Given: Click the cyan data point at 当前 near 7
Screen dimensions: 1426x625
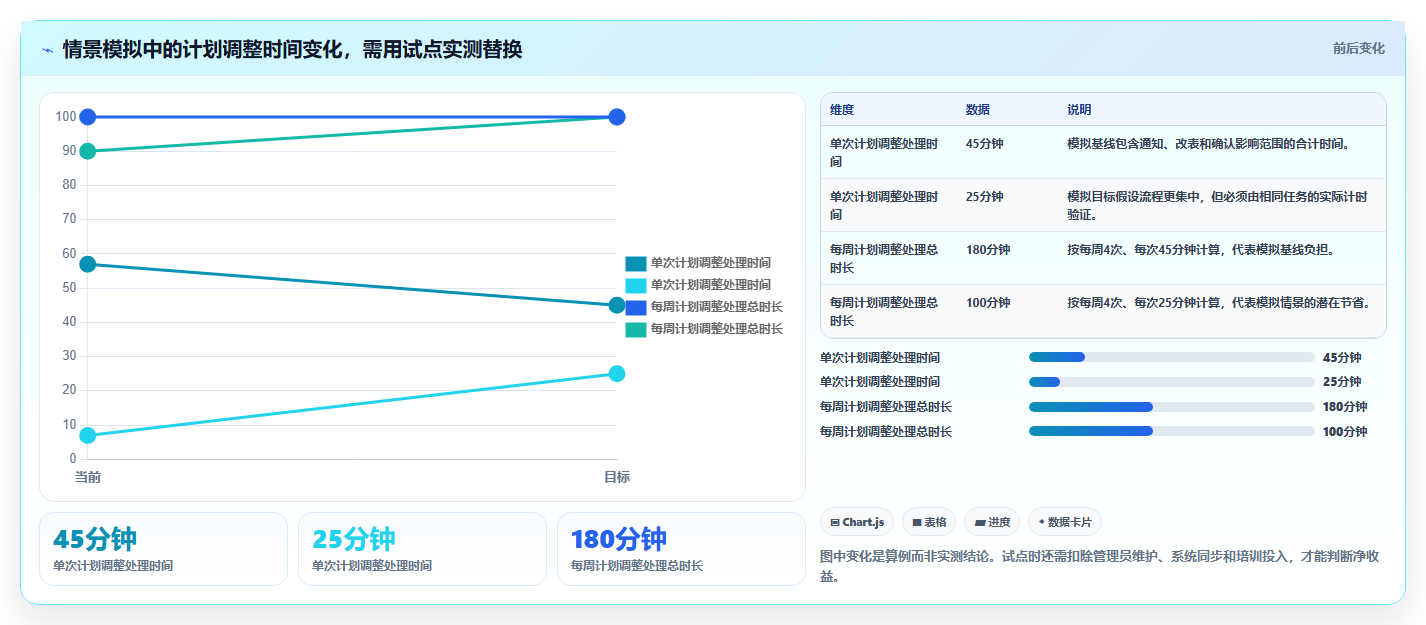Looking at the screenshot, I should (x=88, y=435).
